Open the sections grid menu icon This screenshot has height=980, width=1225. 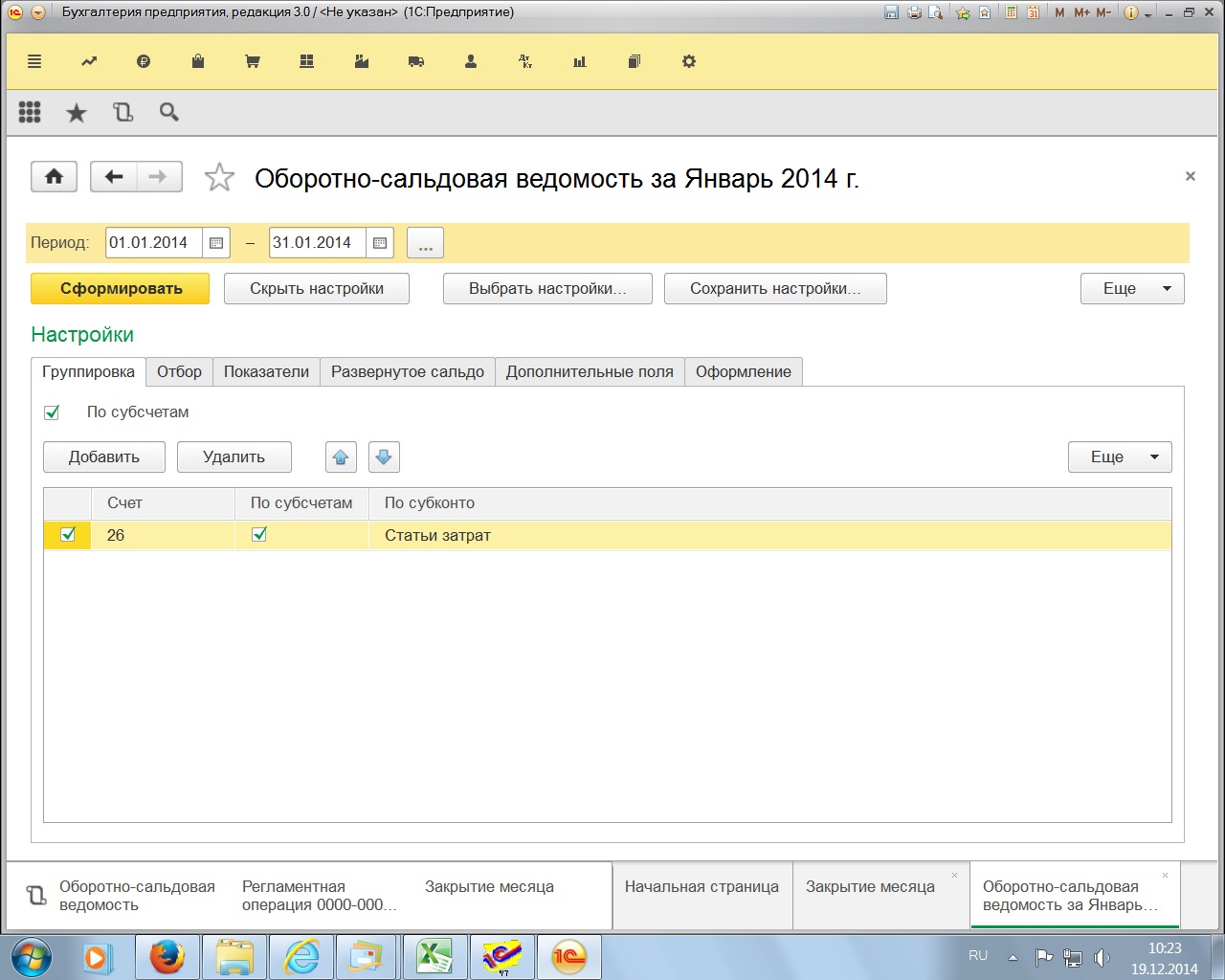[30, 113]
